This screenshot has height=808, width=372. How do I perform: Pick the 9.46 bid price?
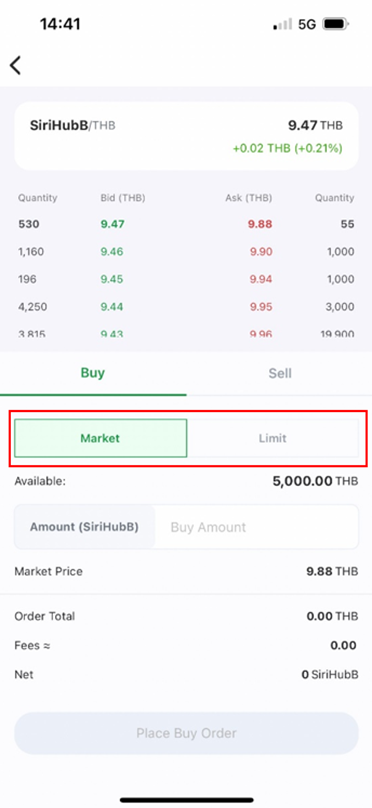pyautogui.click(x=113, y=252)
